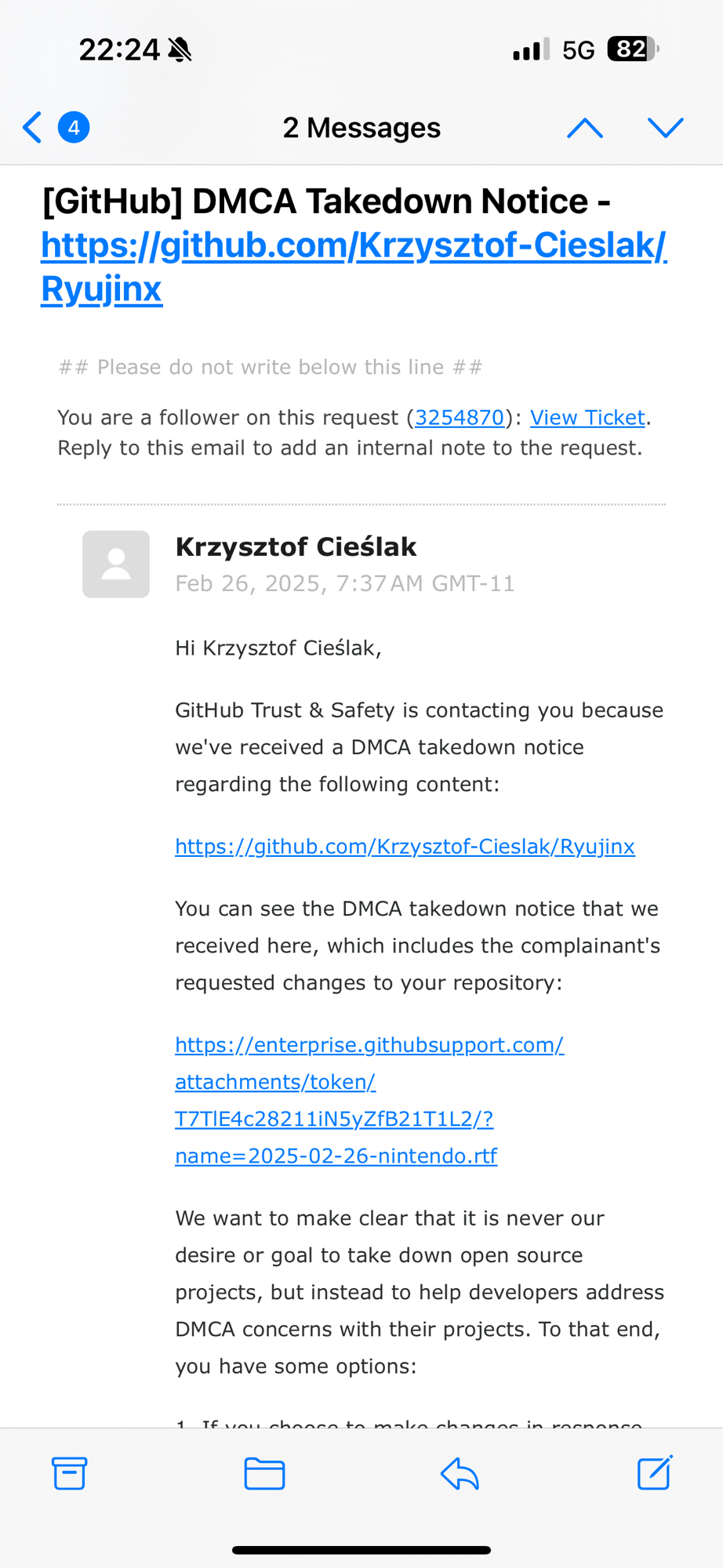This screenshot has width=723, height=1568.
Task: Click the View Ticket link
Action: (587, 417)
